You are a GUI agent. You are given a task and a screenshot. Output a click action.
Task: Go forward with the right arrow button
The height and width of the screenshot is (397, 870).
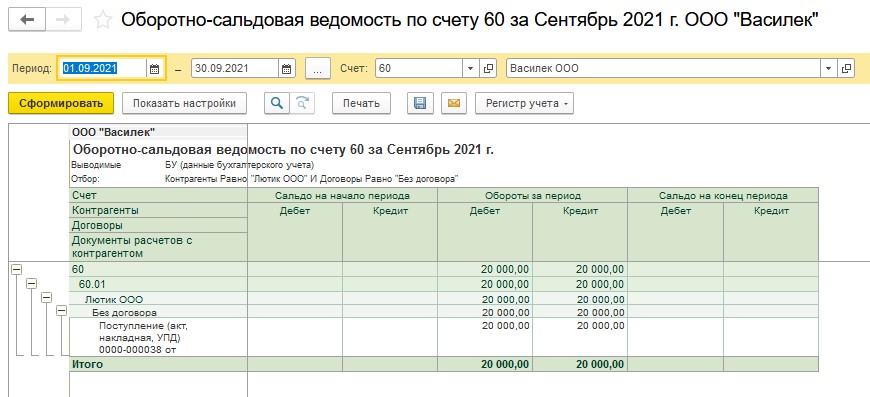(x=63, y=21)
